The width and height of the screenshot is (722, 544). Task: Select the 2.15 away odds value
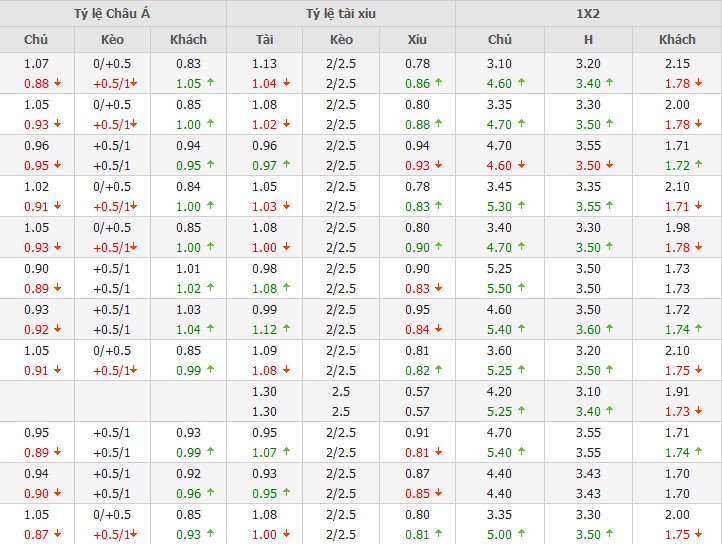point(677,64)
